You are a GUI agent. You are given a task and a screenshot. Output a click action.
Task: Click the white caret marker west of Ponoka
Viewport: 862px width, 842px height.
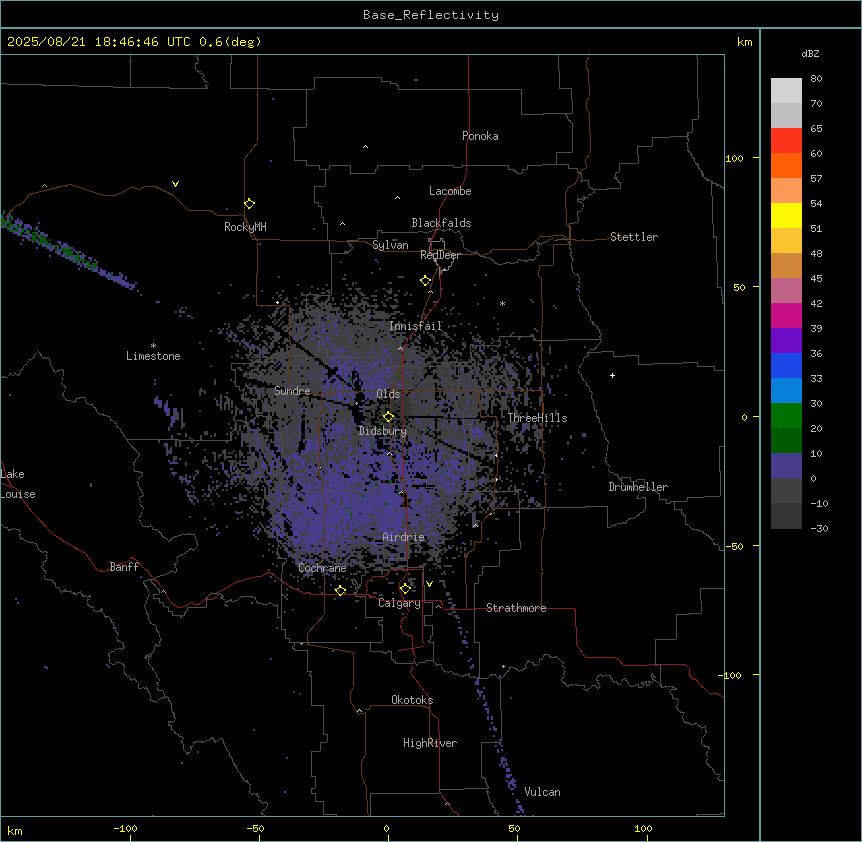365,147
